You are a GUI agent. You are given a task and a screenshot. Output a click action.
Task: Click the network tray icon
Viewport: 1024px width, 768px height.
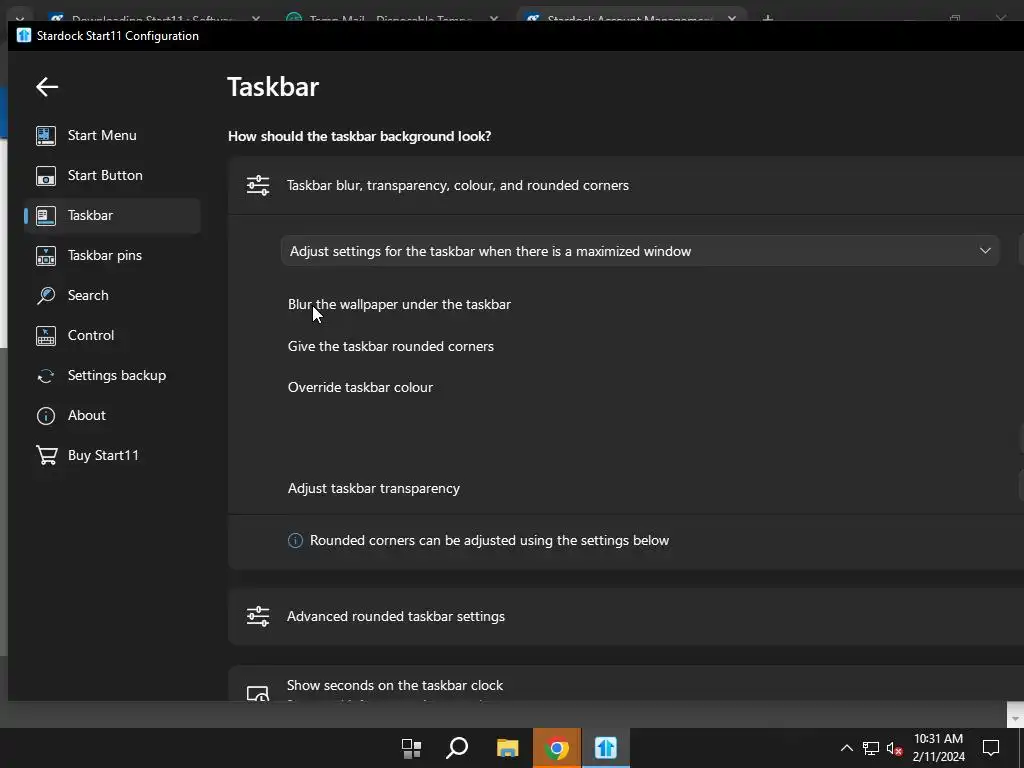(871, 748)
